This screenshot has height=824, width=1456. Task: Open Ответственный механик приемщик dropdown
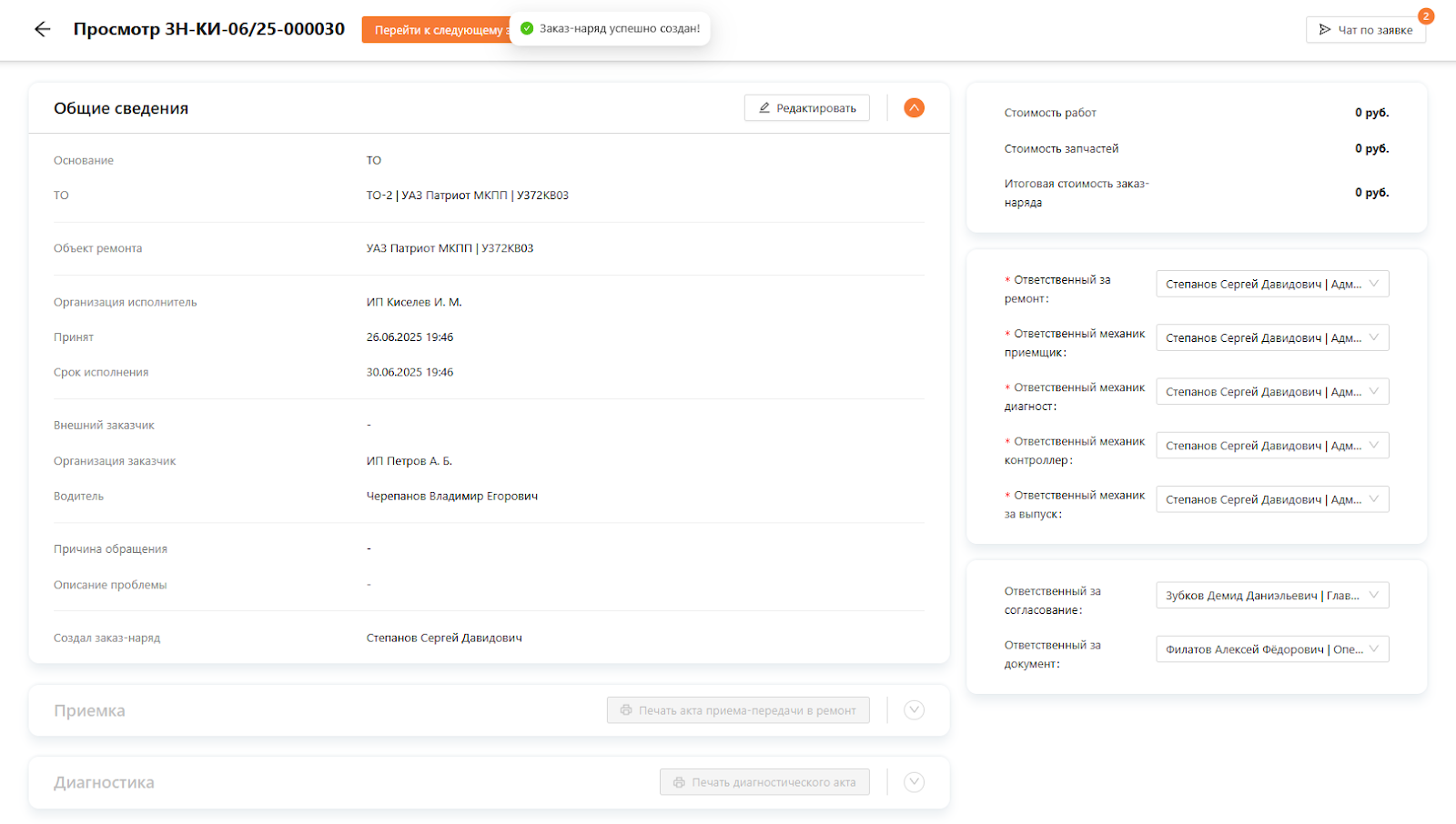pyautogui.click(x=1271, y=337)
